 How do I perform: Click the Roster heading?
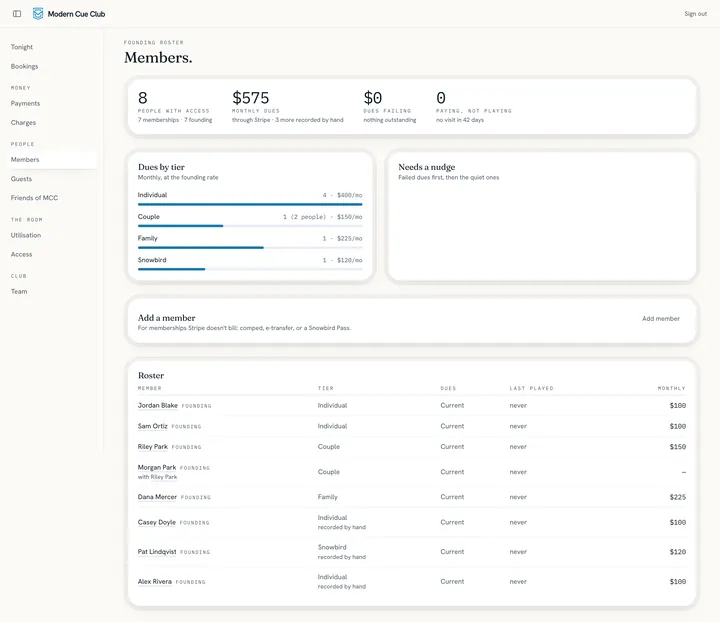tap(151, 375)
